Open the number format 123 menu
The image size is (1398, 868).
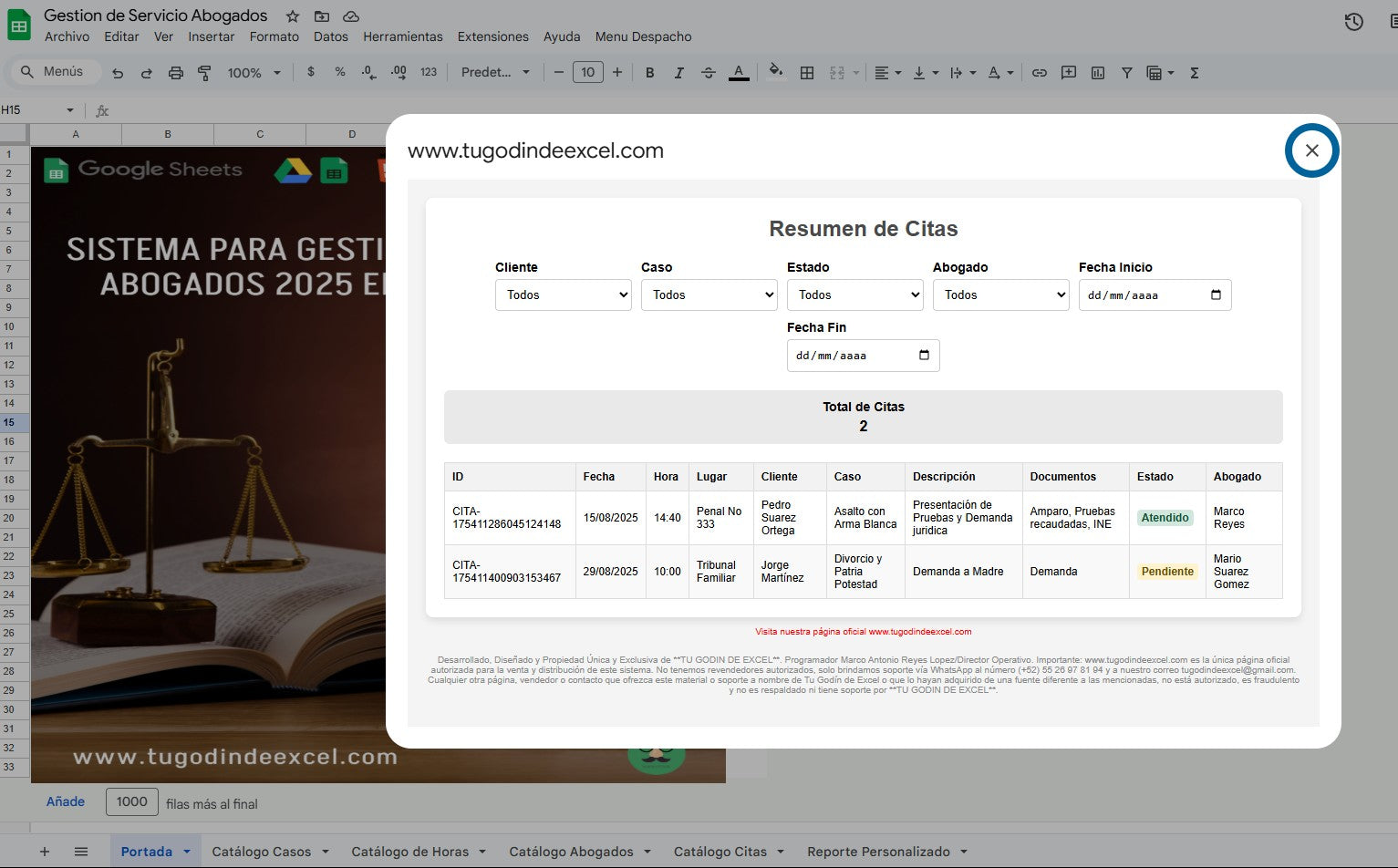[x=429, y=72]
